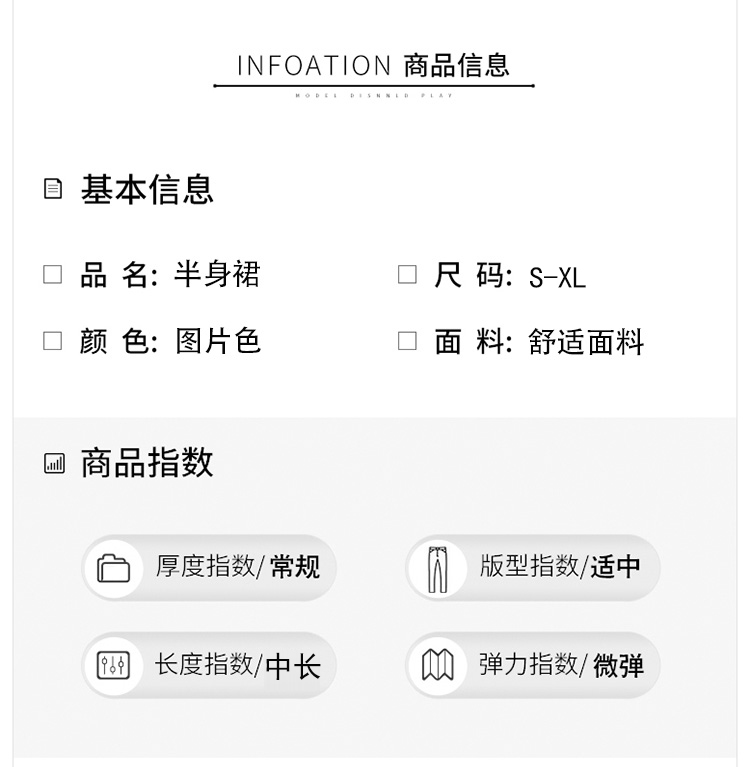Click the 基本信息 section title
The height and width of the screenshot is (767, 750).
[147, 189]
